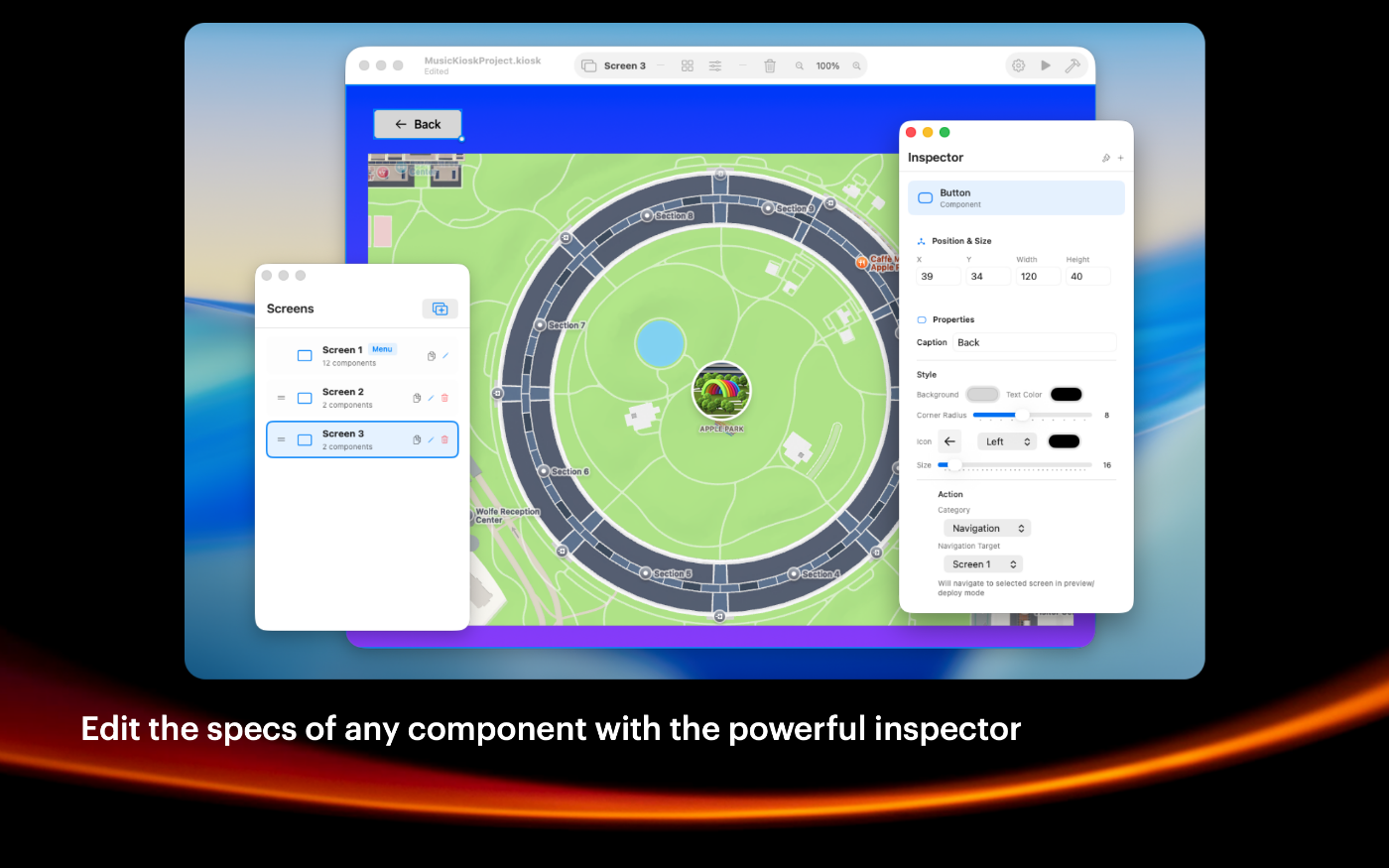
Task: Click the add new screen icon in Screens panel
Action: pyautogui.click(x=440, y=309)
